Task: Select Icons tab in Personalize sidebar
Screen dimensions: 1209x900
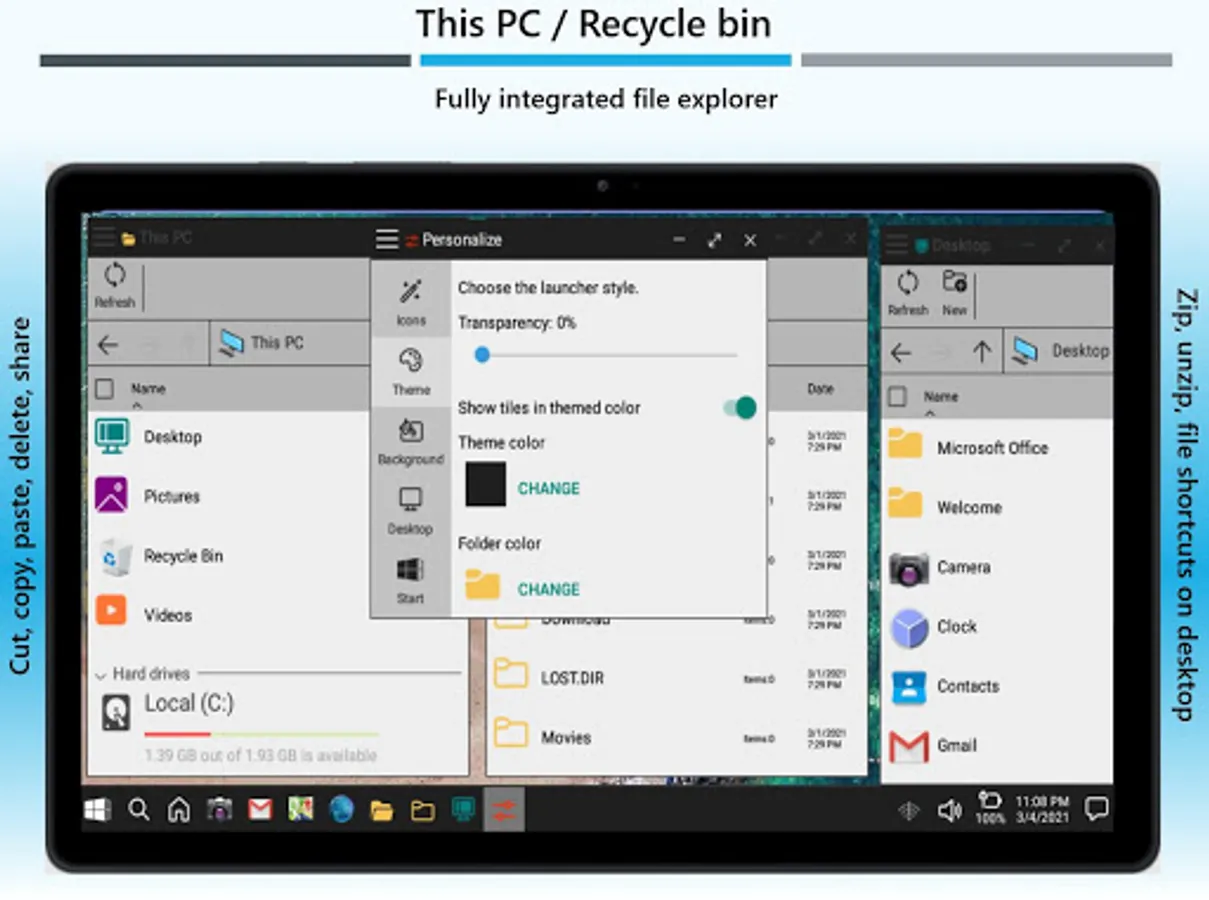Action: pos(411,303)
